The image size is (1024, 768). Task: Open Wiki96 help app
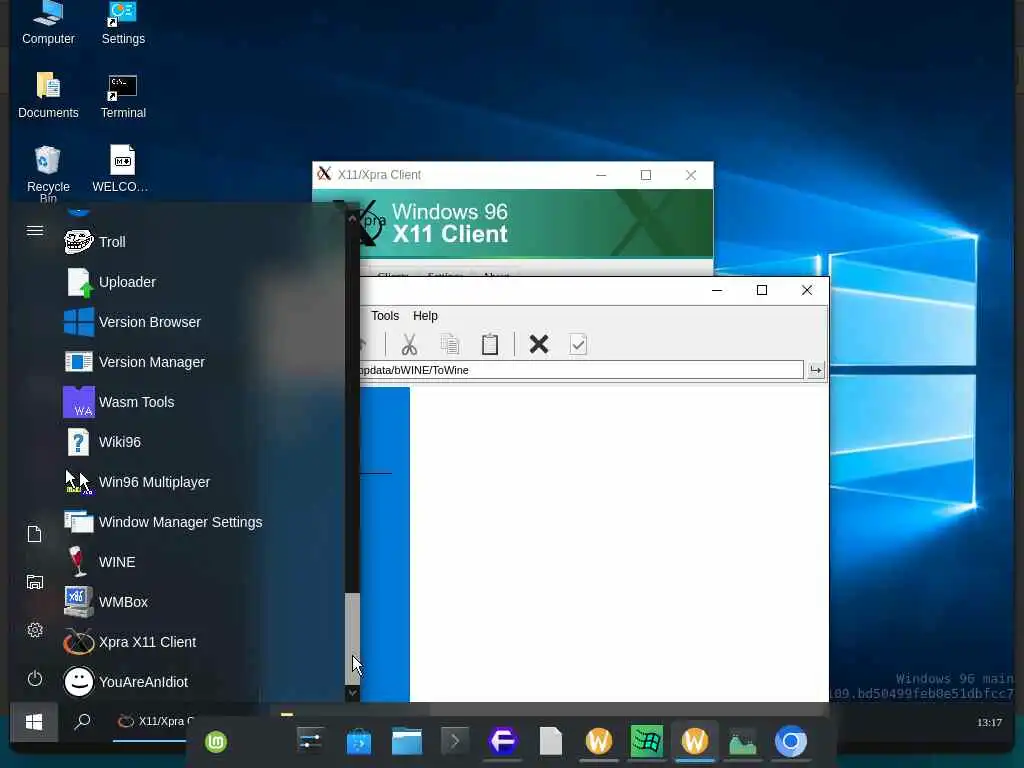coord(103,442)
